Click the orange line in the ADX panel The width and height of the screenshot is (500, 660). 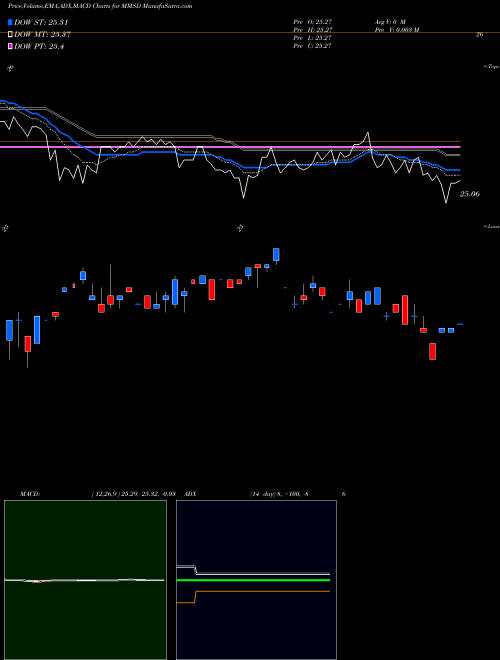click(253, 592)
